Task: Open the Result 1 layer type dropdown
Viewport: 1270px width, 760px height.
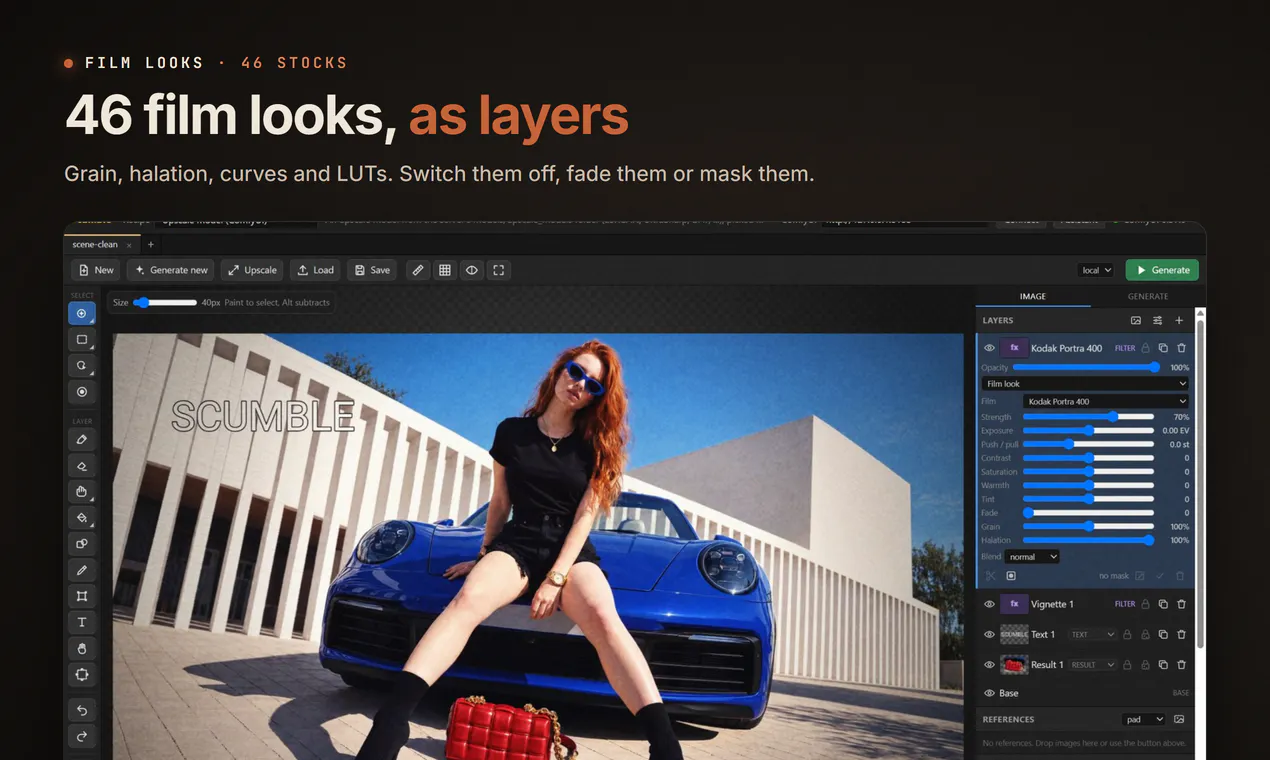Action: pos(1092,664)
